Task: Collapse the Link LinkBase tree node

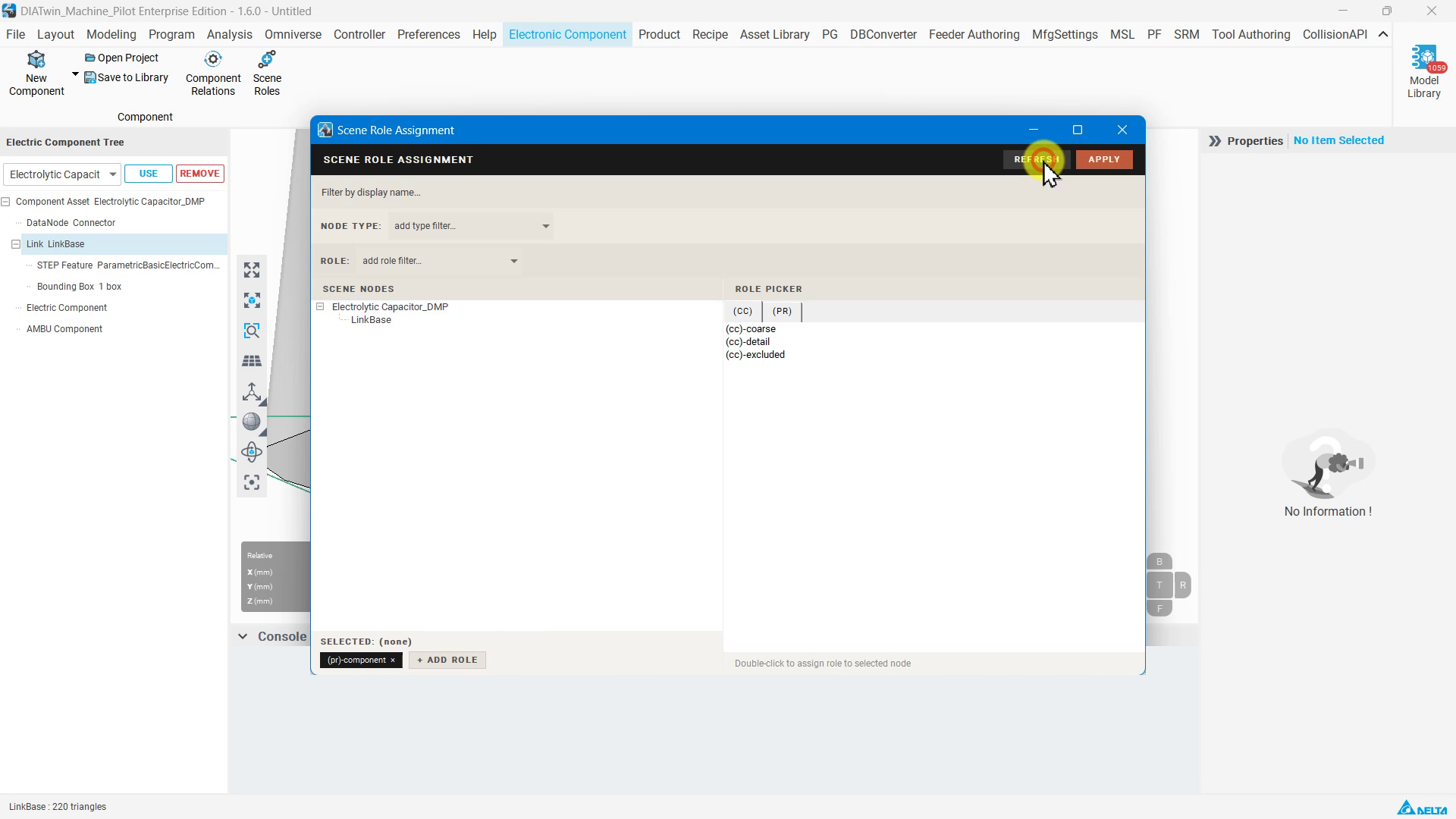Action: tap(16, 244)
